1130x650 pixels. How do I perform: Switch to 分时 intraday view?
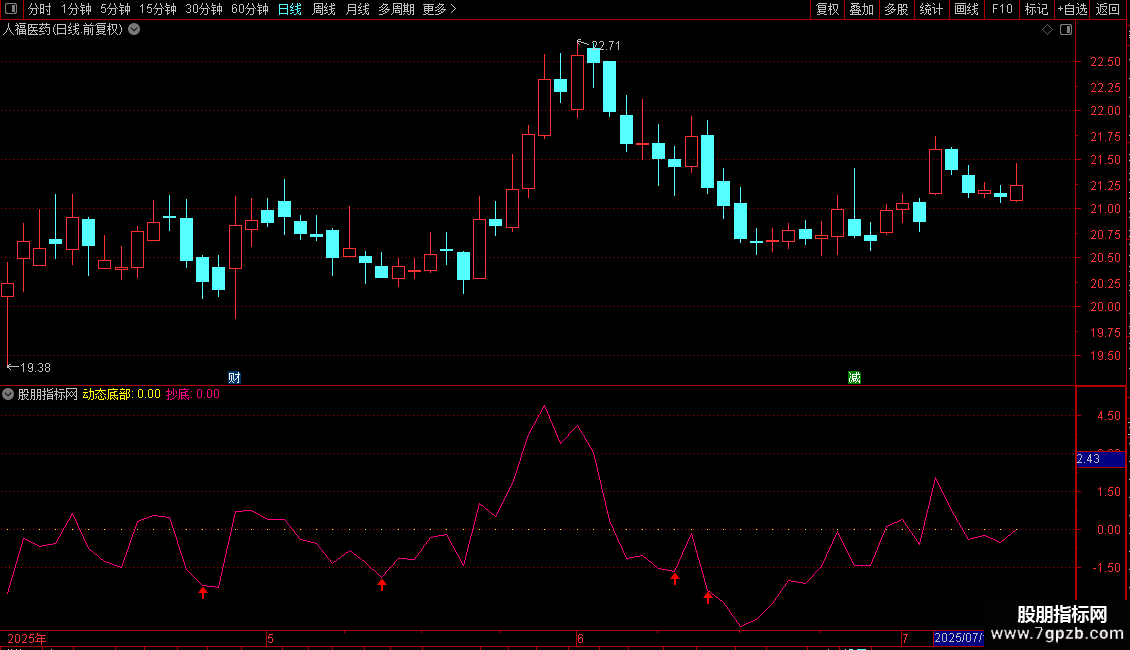point(40,9)
